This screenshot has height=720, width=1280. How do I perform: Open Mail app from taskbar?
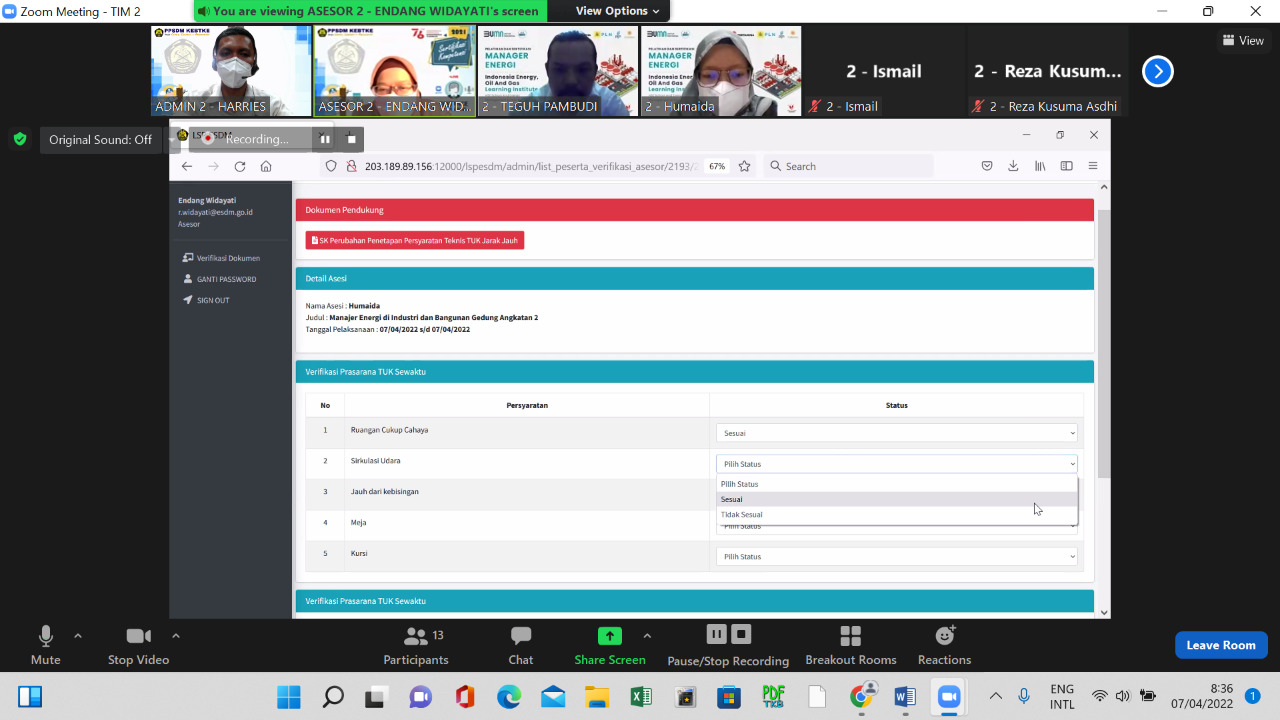click(x=553, y=697)
